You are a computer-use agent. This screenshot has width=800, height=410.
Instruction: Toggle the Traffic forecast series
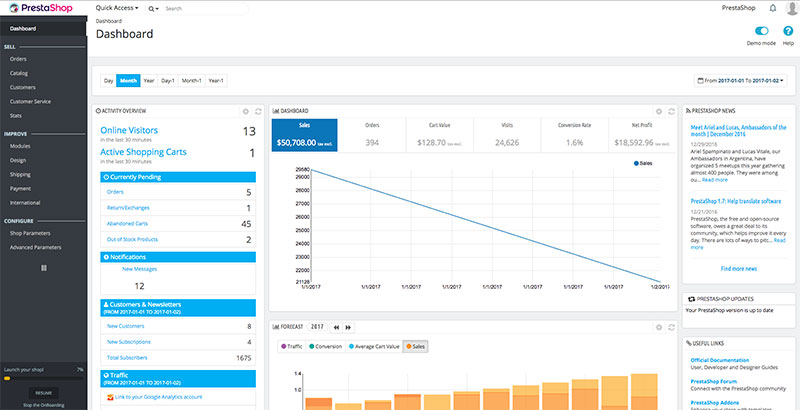coord(292,346)
